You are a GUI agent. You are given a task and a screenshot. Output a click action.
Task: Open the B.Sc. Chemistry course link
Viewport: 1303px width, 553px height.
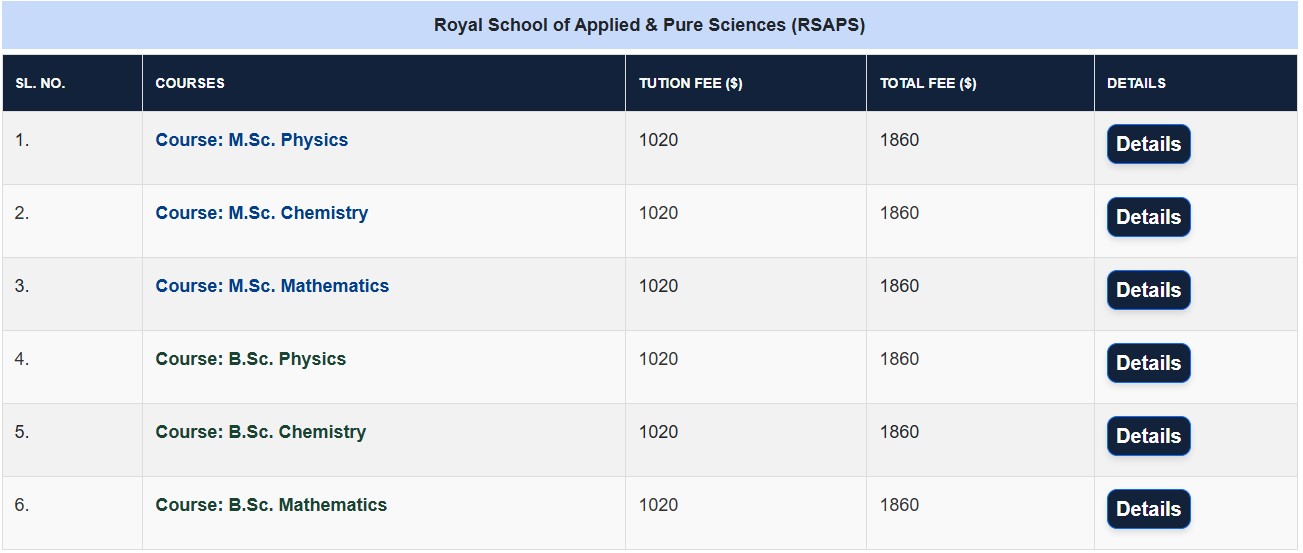click(261, 432)
